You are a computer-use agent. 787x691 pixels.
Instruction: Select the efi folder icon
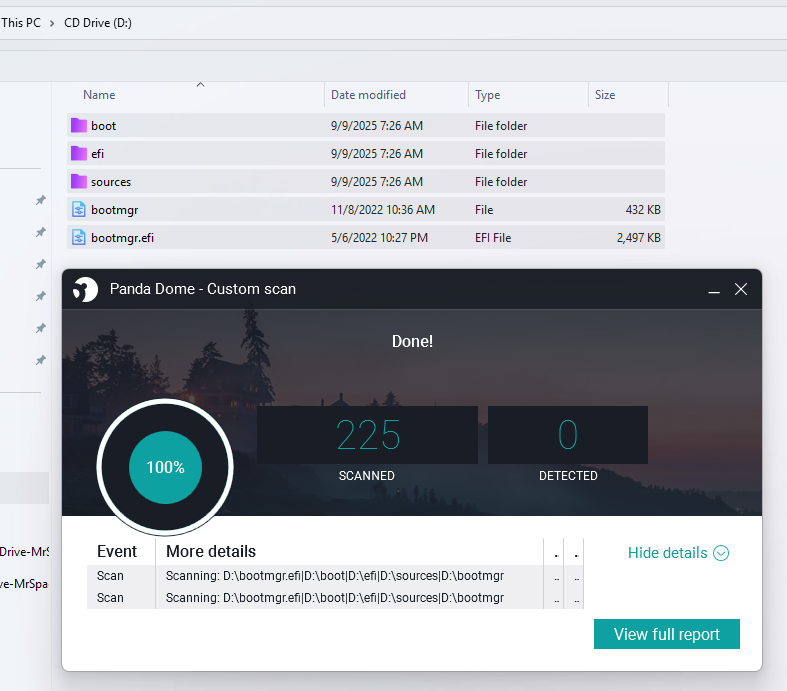[x=79, y=154]
